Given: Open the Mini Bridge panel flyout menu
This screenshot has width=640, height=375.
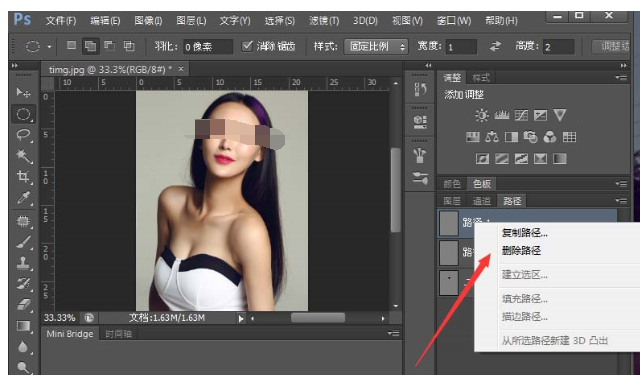Looking at the screenshot, I should coord(393,334).
